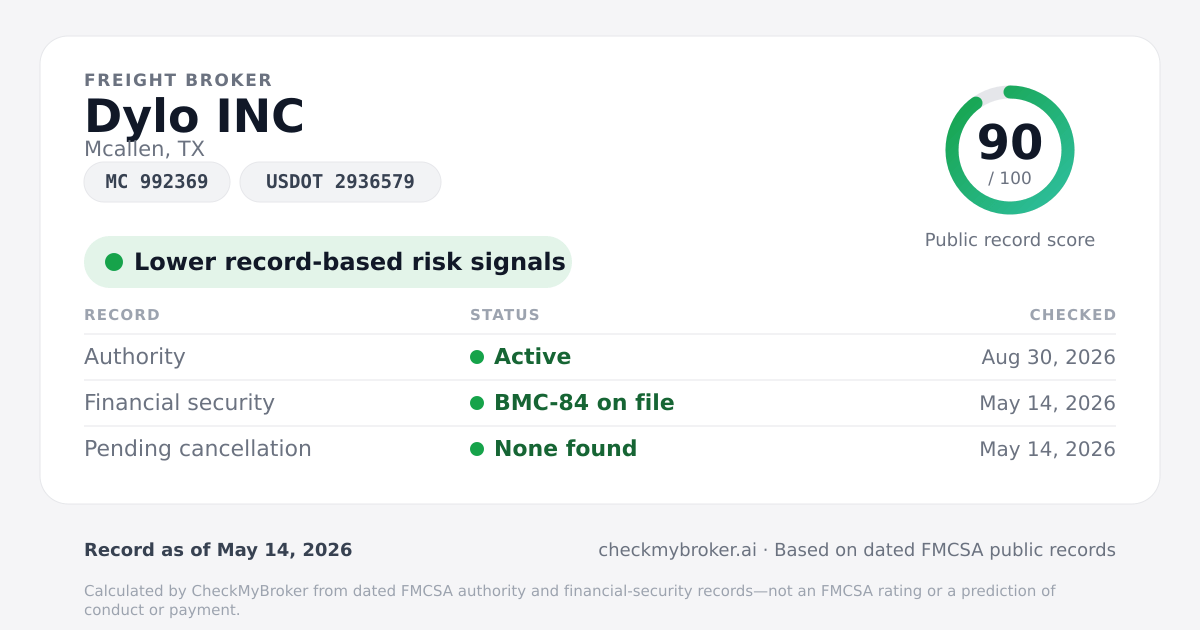1200x630 pixels.
Task: Select the Authority record row
Action: [x=600, y=357]
